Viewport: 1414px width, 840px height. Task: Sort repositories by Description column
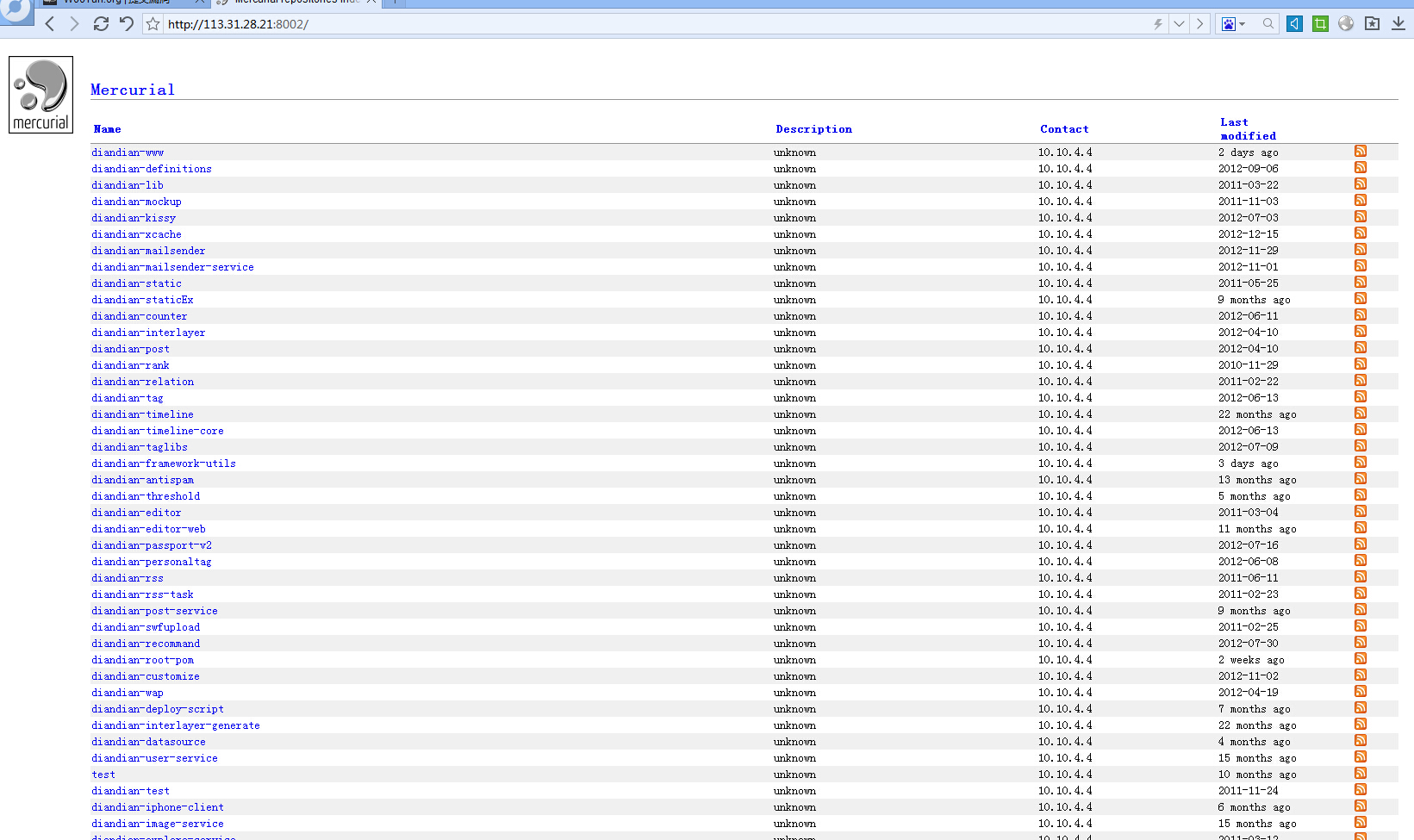click(813, 129)
